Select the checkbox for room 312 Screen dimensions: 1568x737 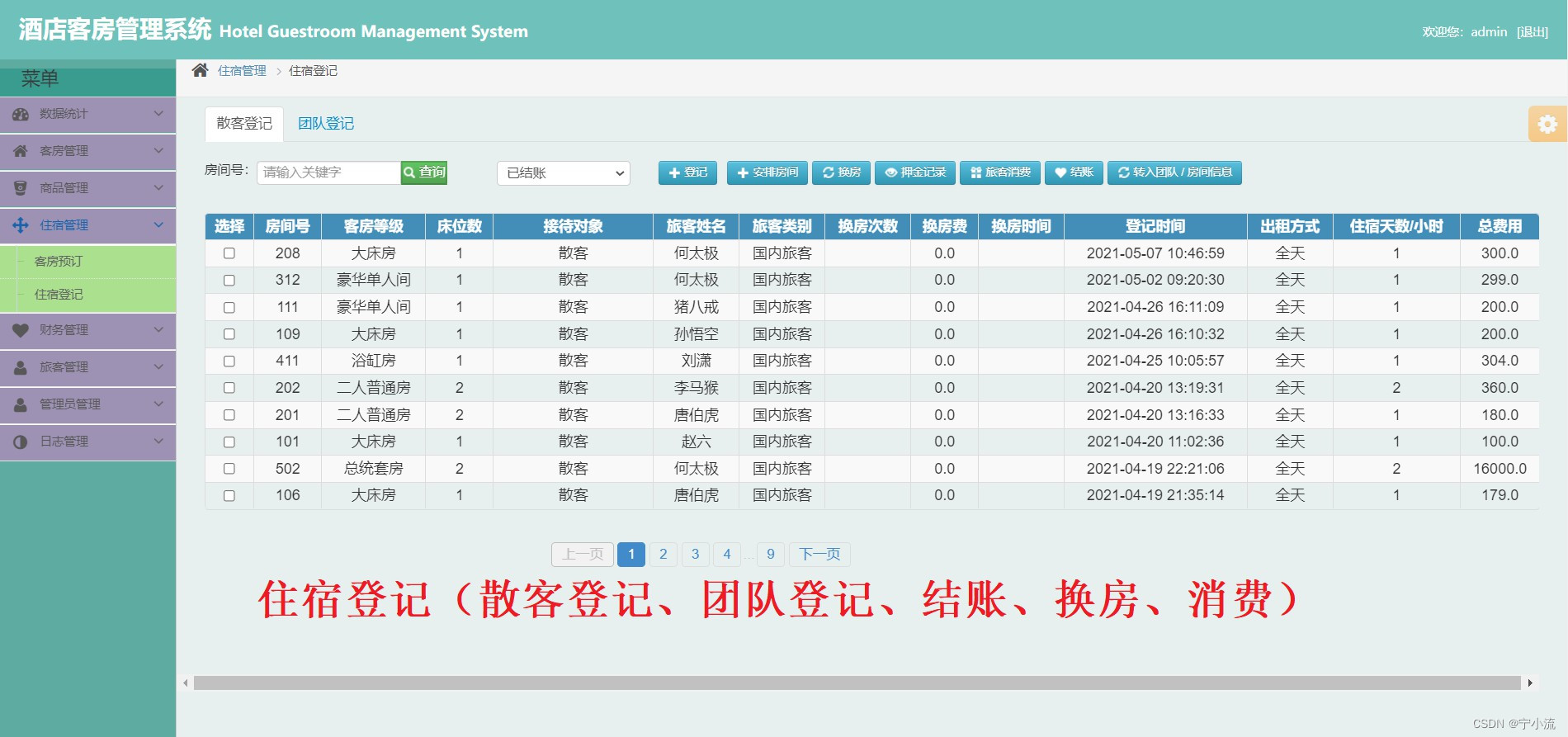click(x=229, y=281)
